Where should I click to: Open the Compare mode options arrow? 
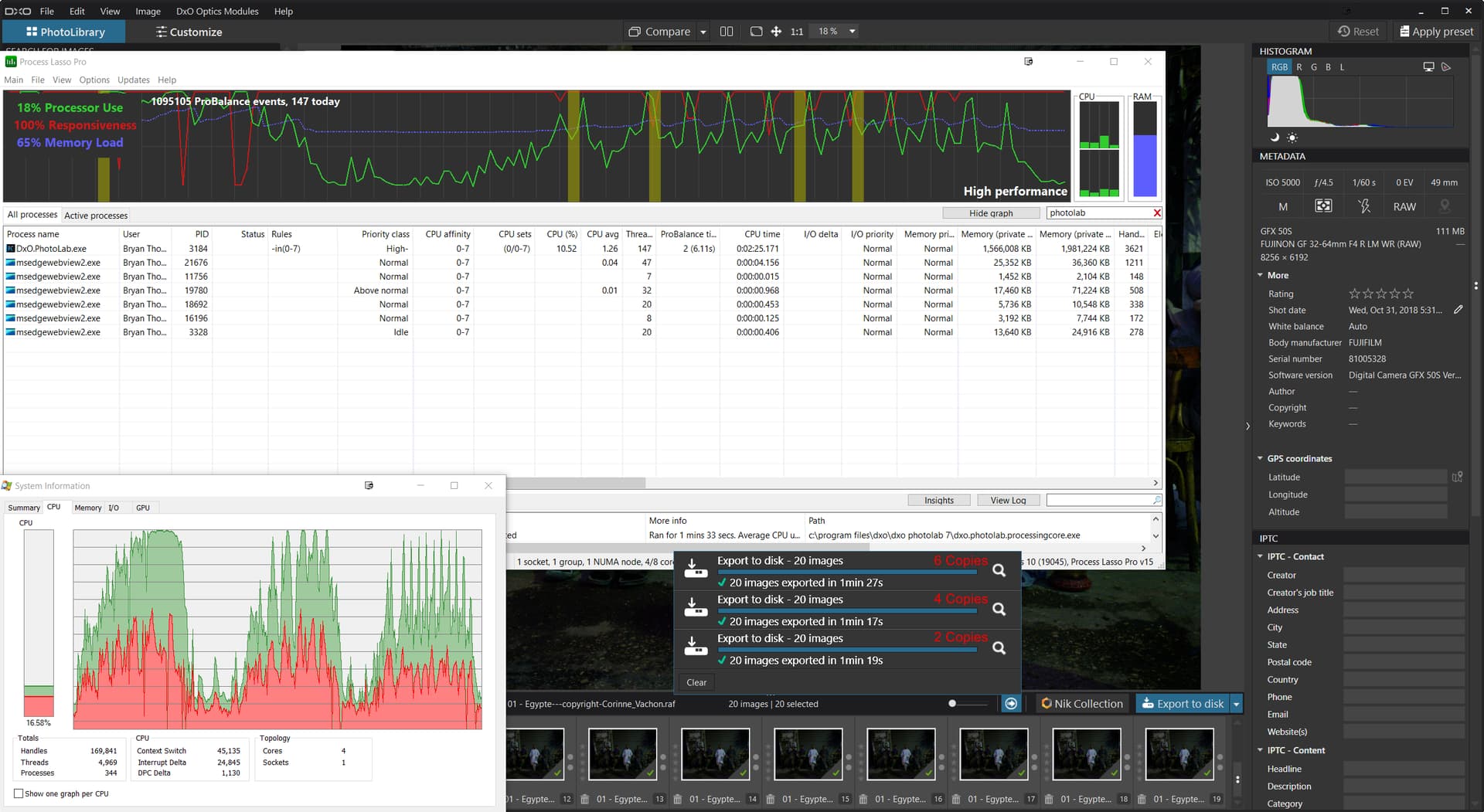click(703, 32)
